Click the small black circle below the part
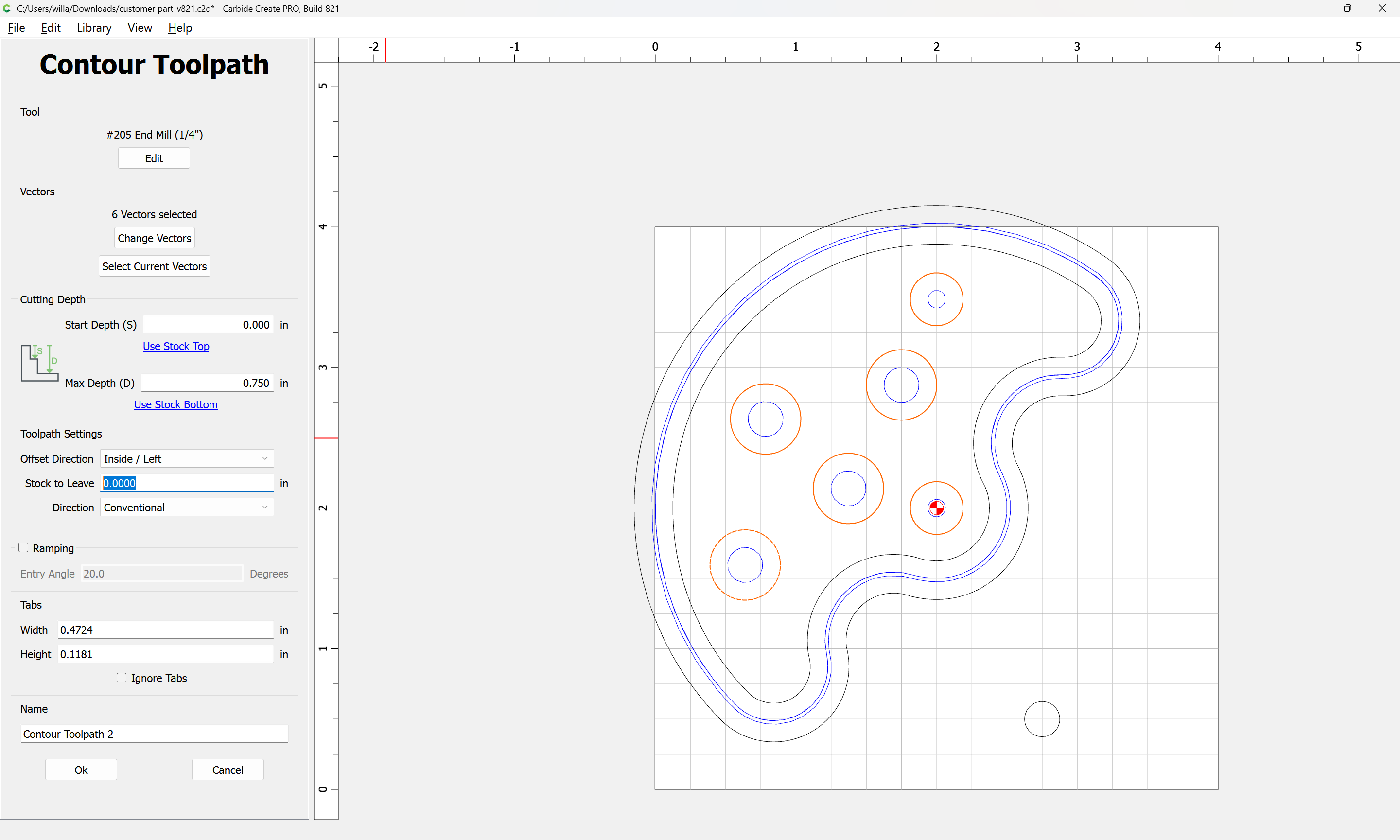 point(1042,719)
